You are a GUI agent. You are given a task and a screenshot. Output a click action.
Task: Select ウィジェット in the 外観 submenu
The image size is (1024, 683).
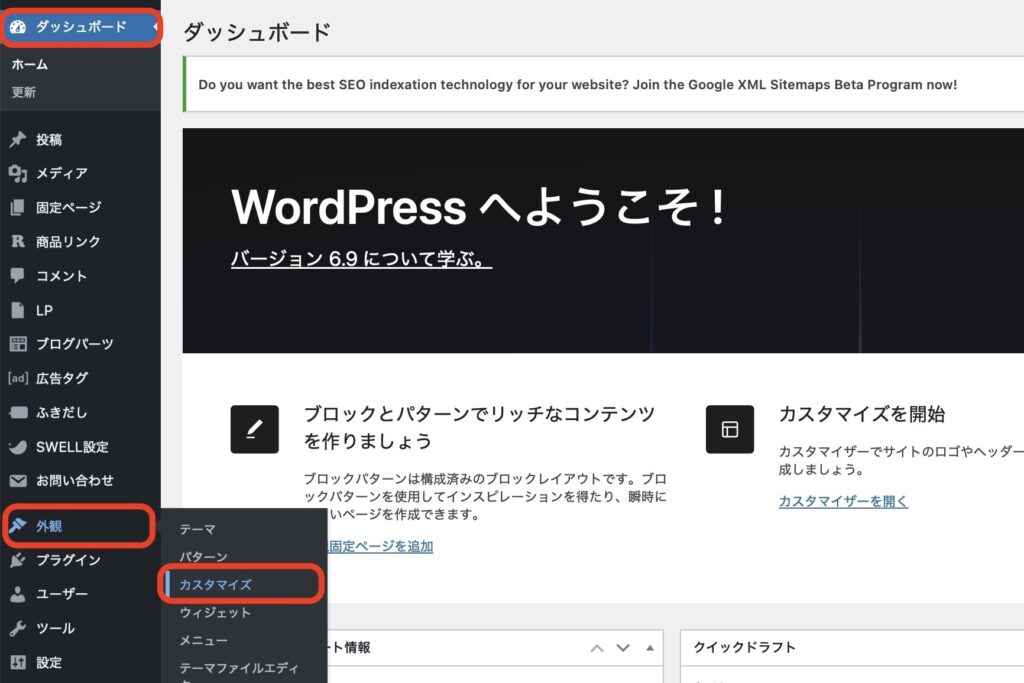pyautogui.click(x=215, y=613)
